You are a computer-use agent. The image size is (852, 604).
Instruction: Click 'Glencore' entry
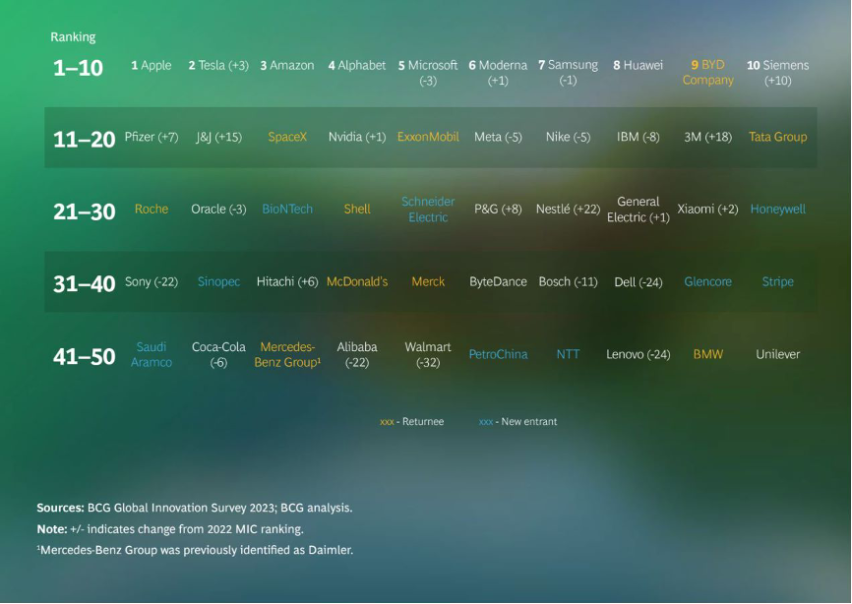point(708,282)
